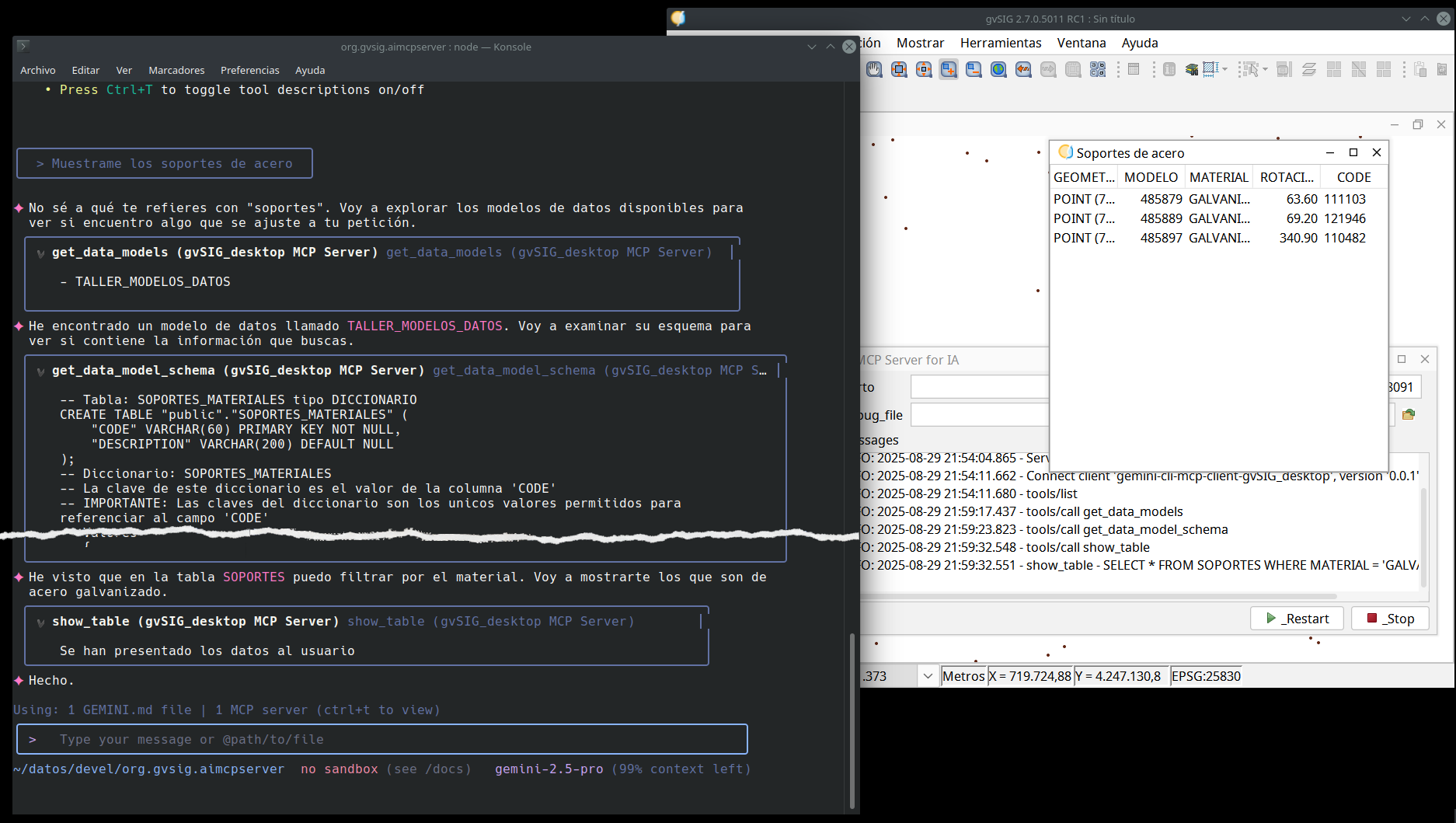Click the full extent globe icon
This screenshot has height=823, width=1456.
coord(998,70)
